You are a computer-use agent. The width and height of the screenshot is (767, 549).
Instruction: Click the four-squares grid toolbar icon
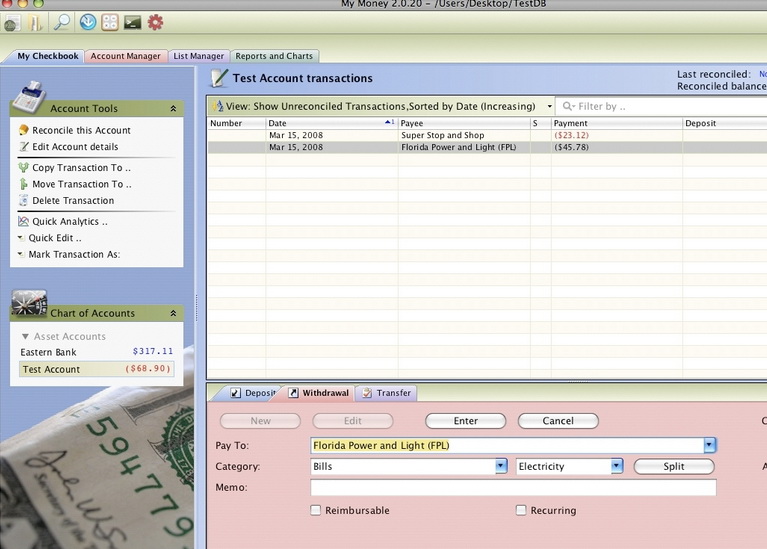[x=110, y=22]
